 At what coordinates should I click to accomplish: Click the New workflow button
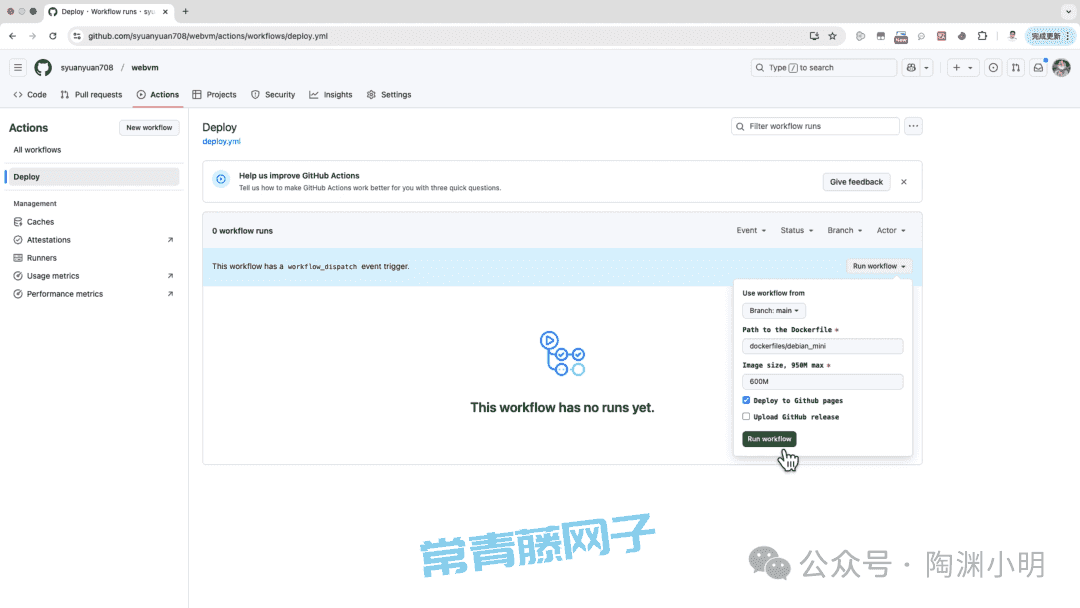149,127
